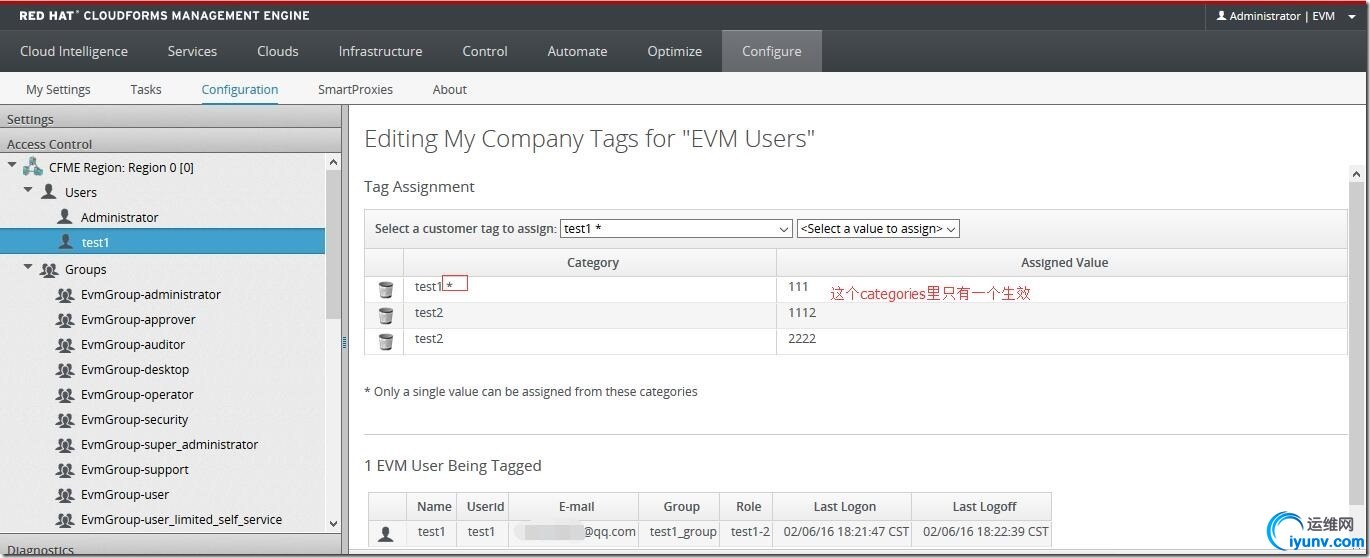Sort table by the Role column
The height and width of the screenshot is (558, 1370).
point(749,506)
